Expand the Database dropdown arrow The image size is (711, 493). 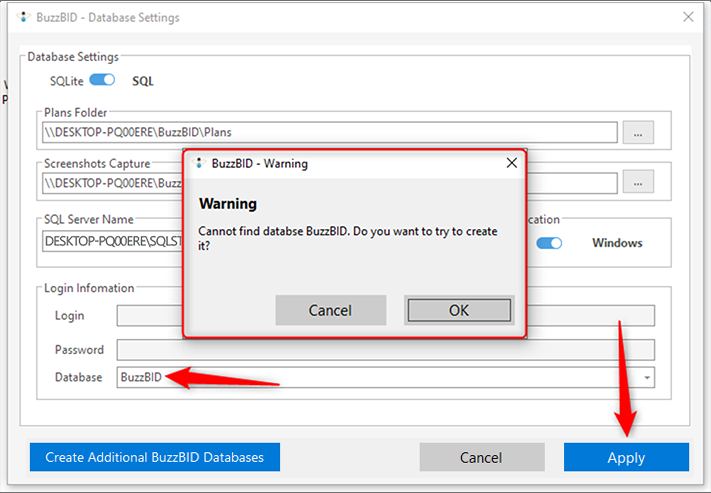coord(648,378)
